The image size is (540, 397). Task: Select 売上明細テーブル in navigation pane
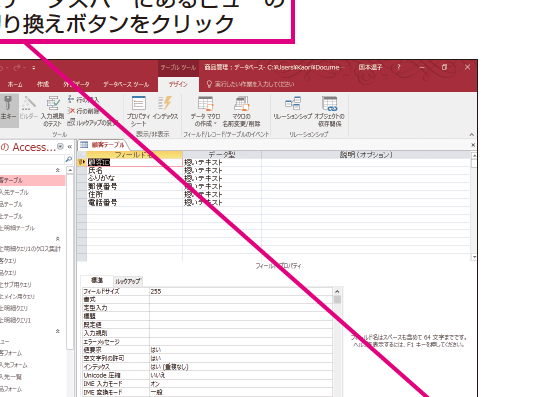click(17, 228)
